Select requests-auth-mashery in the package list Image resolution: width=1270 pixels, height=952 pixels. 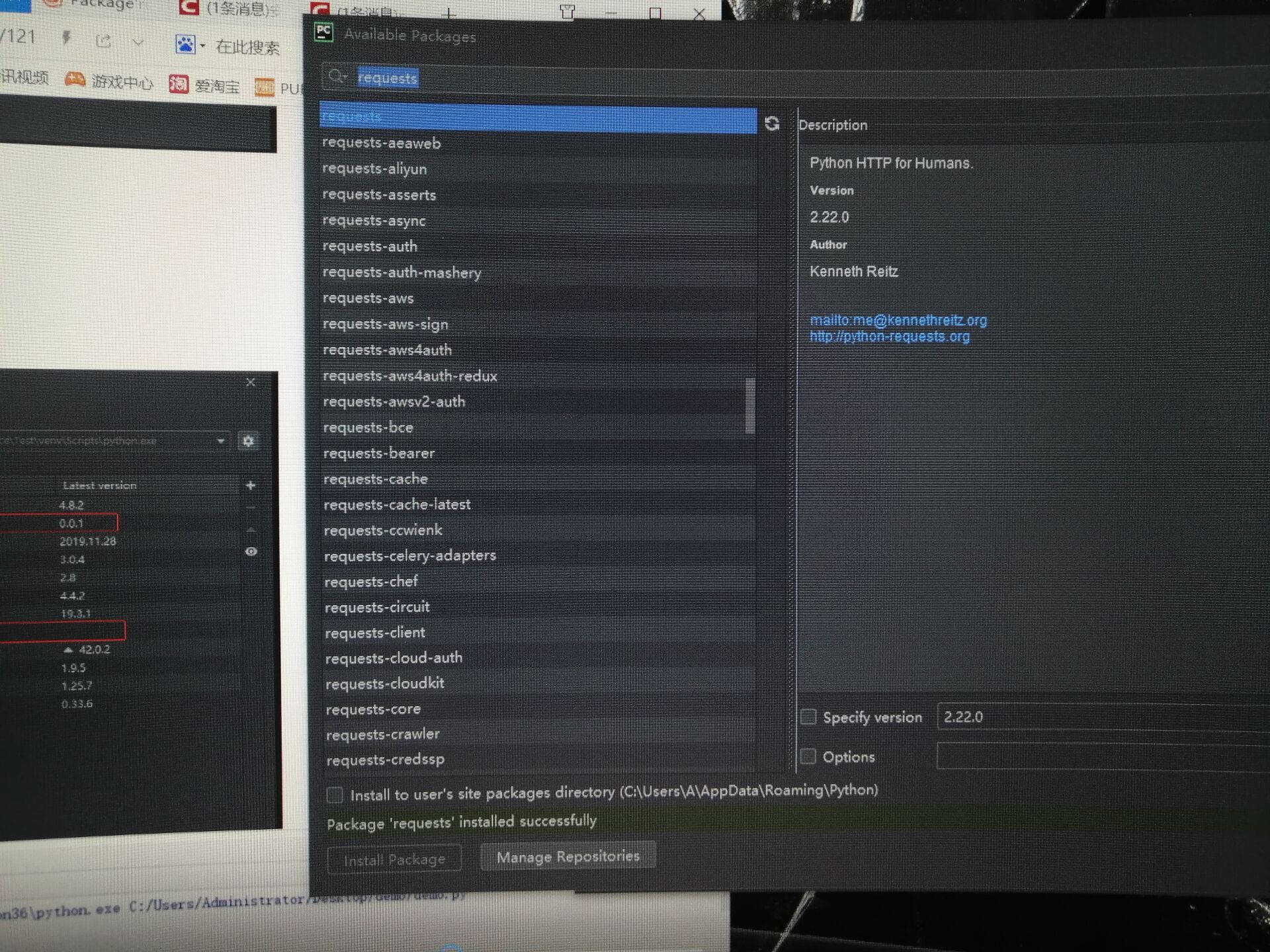(538, 272)
